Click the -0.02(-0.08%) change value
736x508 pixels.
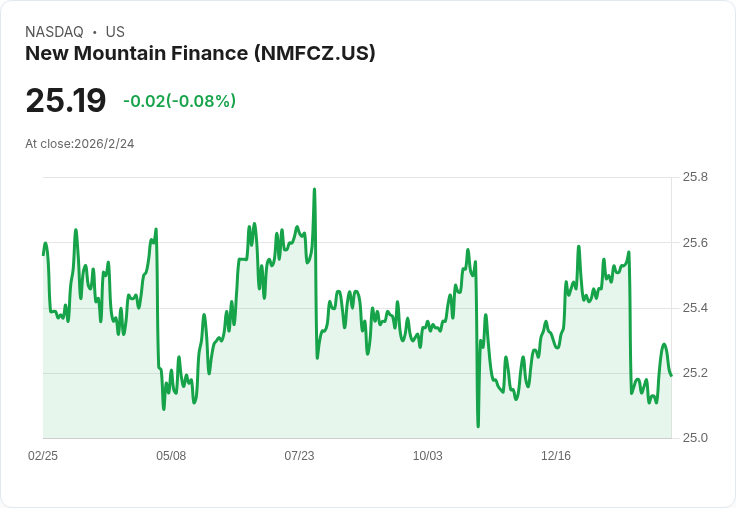coord(179,101)
